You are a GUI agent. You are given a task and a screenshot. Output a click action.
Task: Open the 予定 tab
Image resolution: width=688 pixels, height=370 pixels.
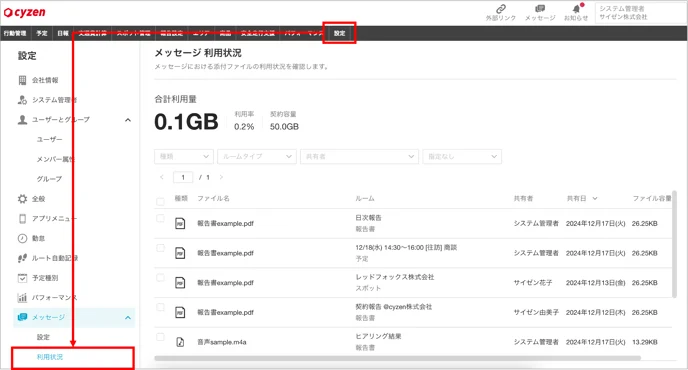click(x=42, y=33)
